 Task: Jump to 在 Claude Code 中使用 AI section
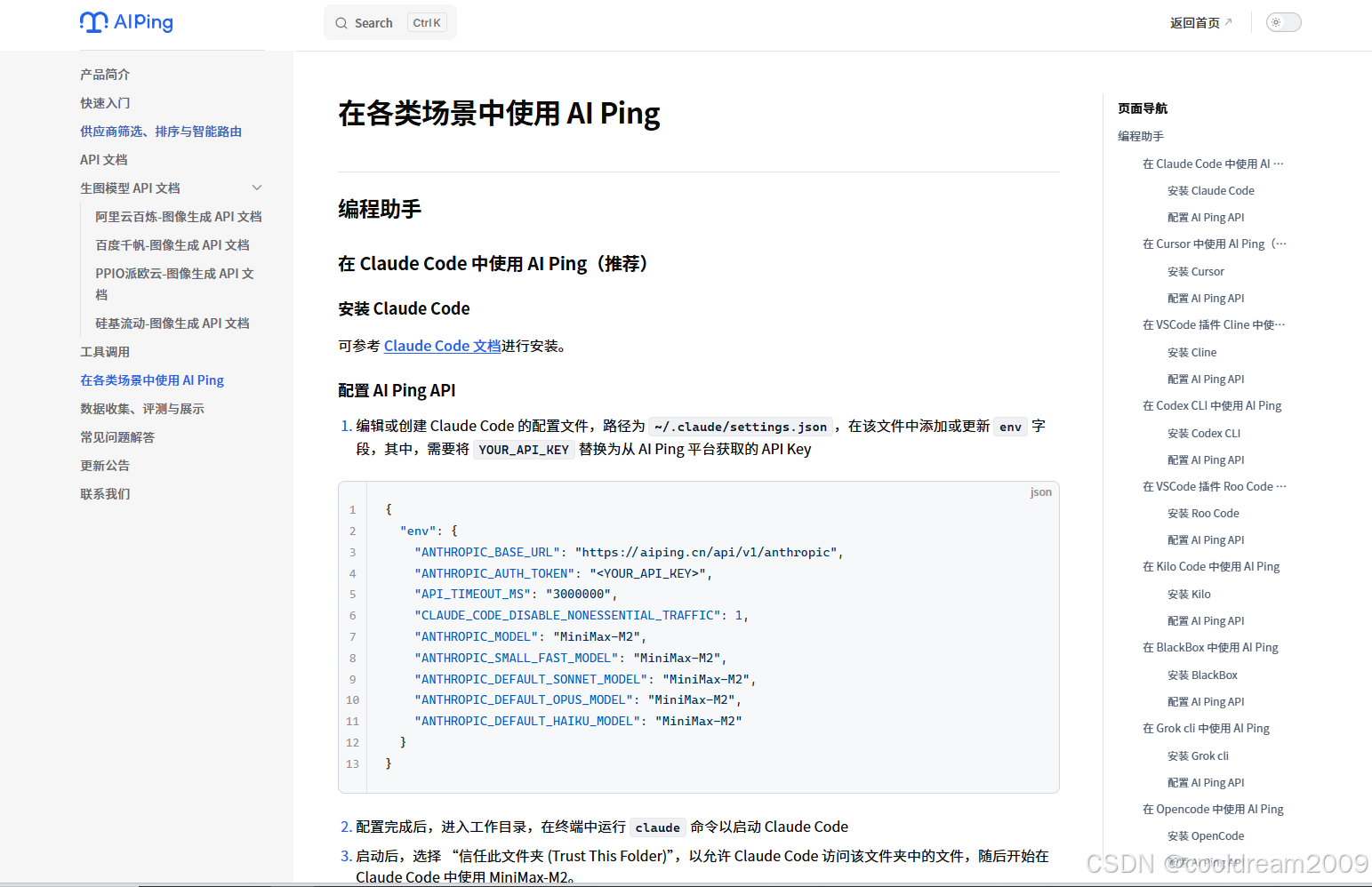point(1213,164)
